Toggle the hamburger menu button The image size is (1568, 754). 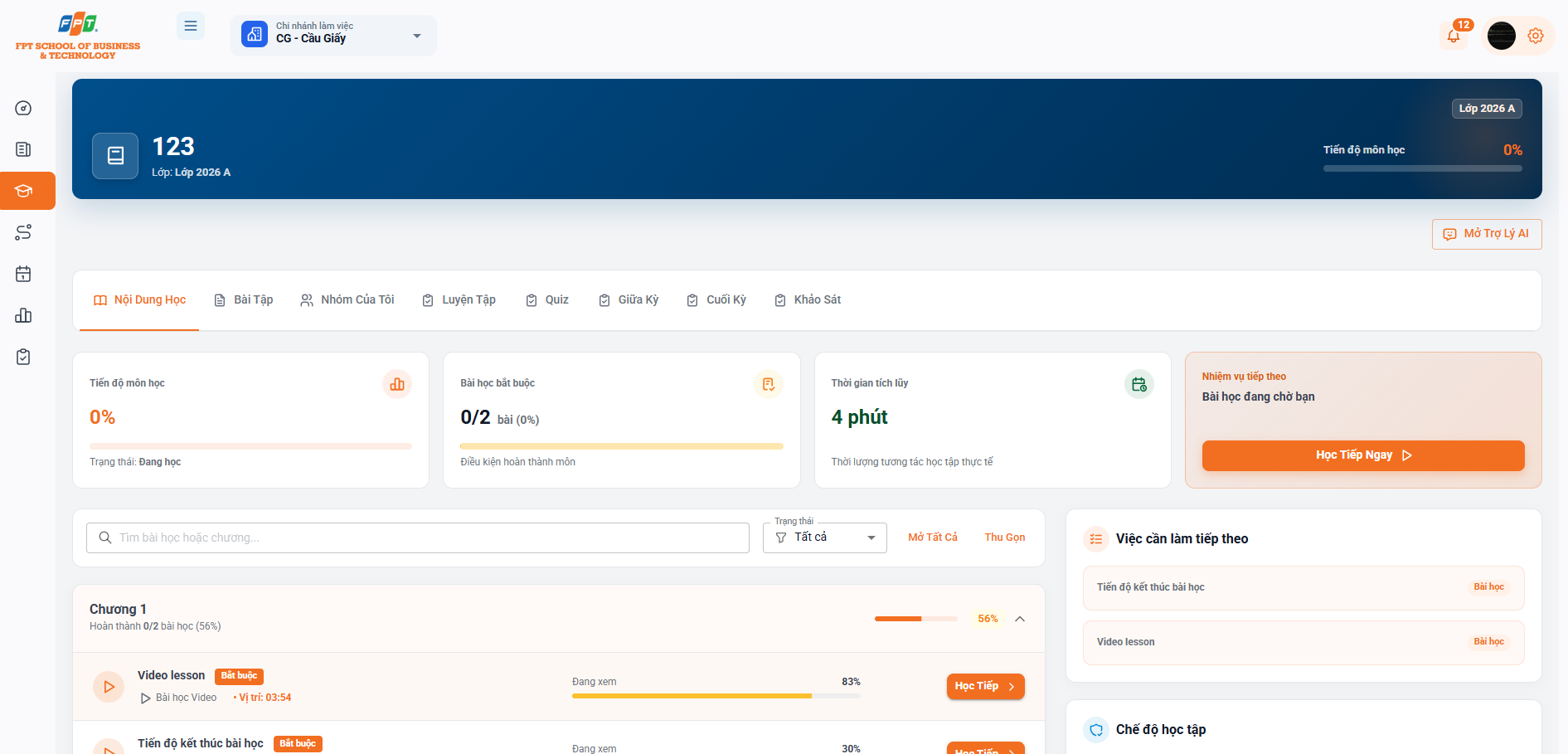[x=191, y=26]
